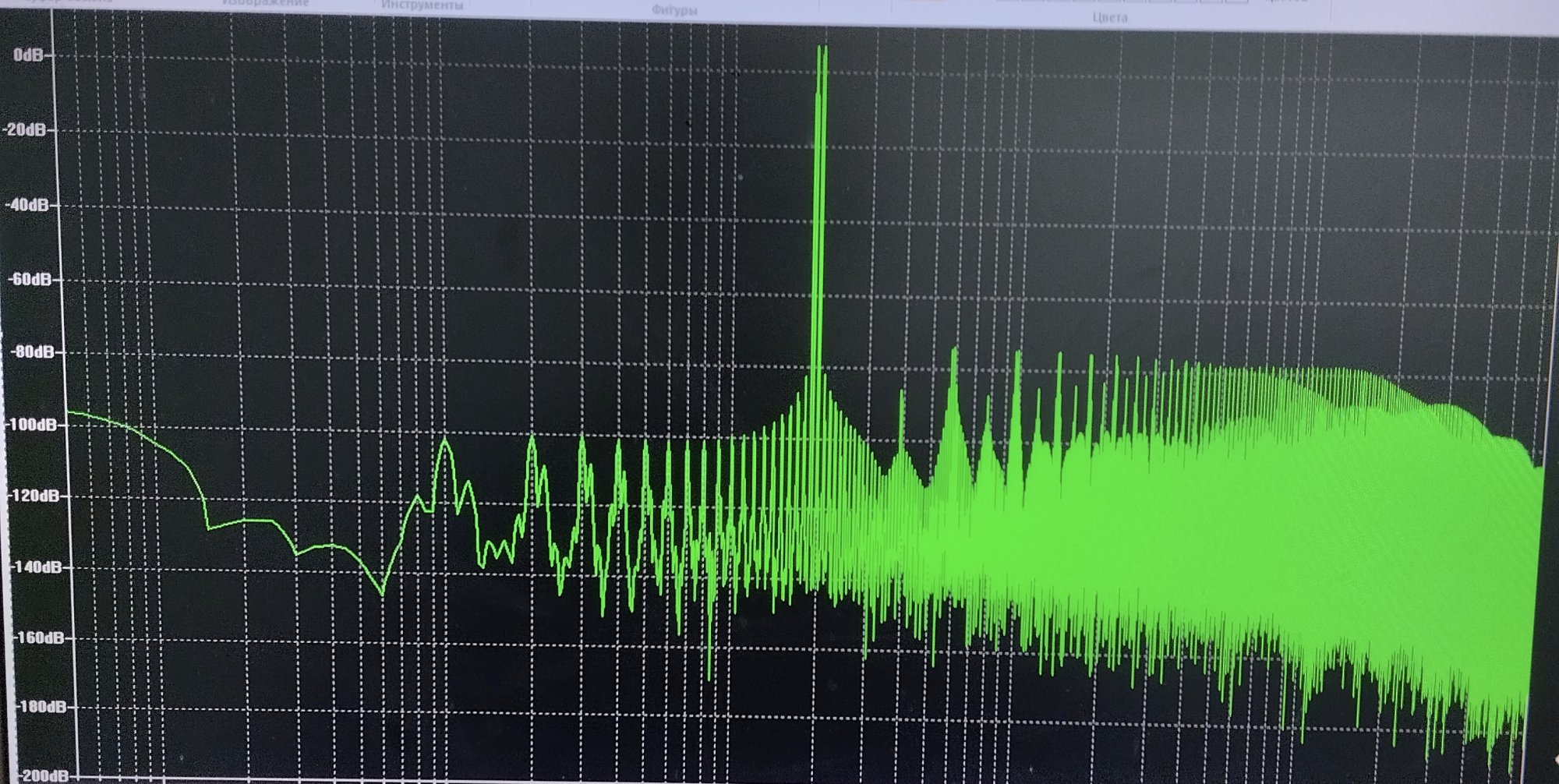This screenshot has height=784, width=1559.
Task: Click the -80dB axis label
Action: [31, 352]
